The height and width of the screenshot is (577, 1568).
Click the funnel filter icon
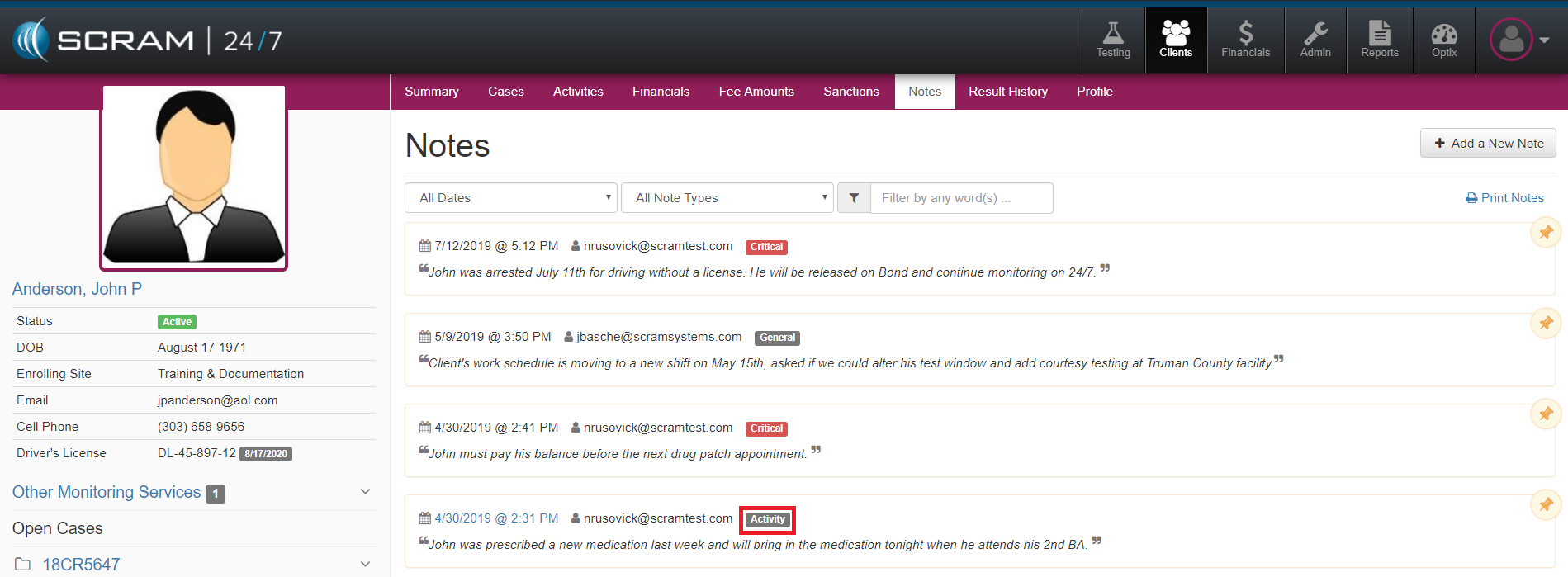click(854, 198)
